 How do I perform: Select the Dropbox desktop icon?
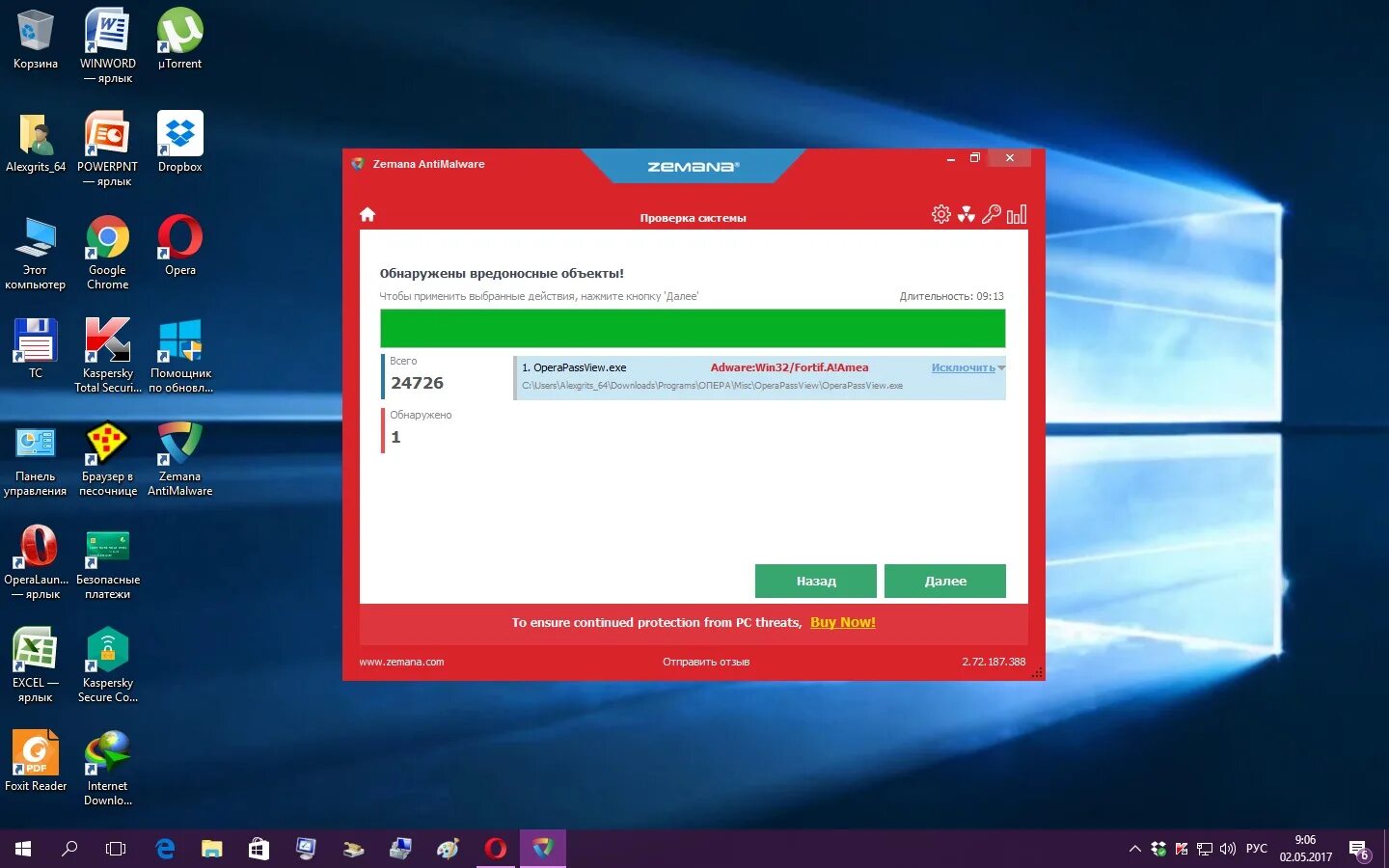180,143
